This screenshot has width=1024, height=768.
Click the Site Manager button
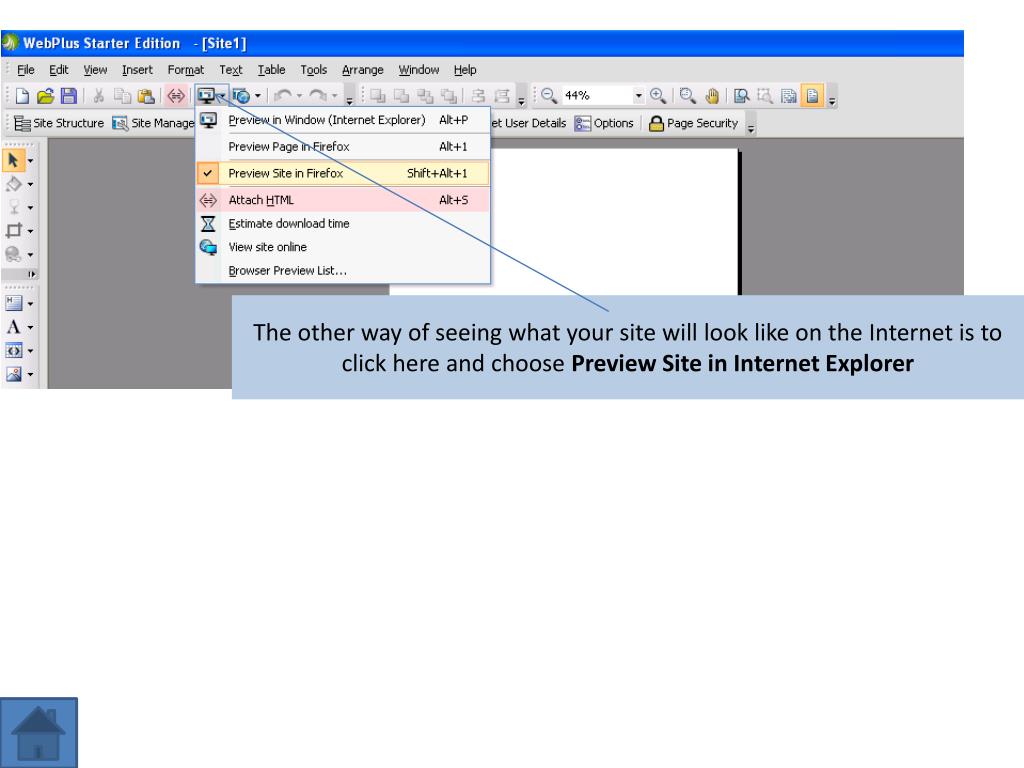[x=153, y=123]
